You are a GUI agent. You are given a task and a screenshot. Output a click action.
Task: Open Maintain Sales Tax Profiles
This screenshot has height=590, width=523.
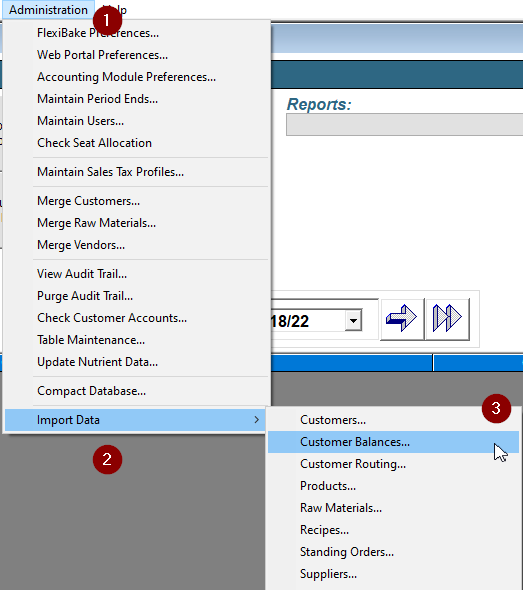tap(137, 172)
